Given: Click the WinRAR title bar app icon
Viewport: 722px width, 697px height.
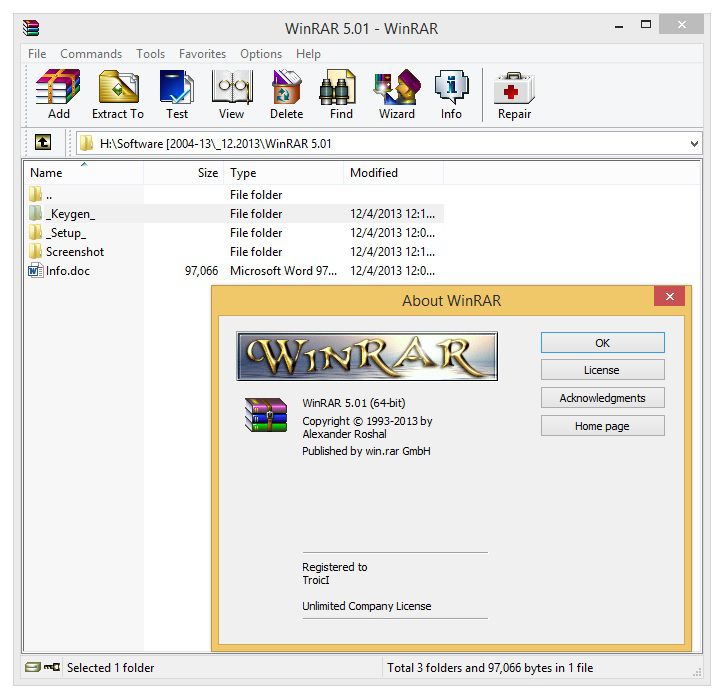Looking at the screenshot, I should coord(31,28).
